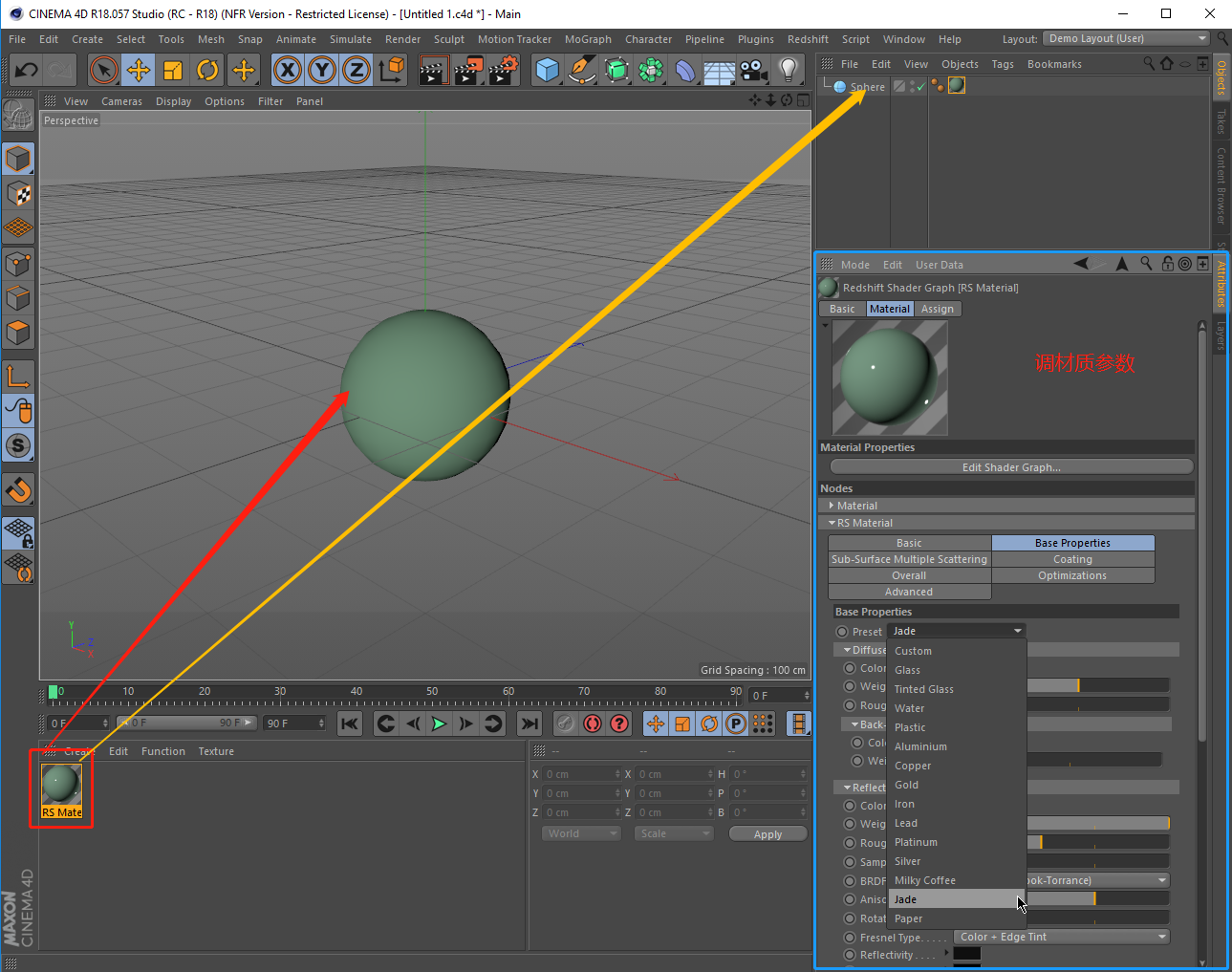Screen dimensions: 1232x972
Task: Click the Autokeying button
Action: (619, 724)
